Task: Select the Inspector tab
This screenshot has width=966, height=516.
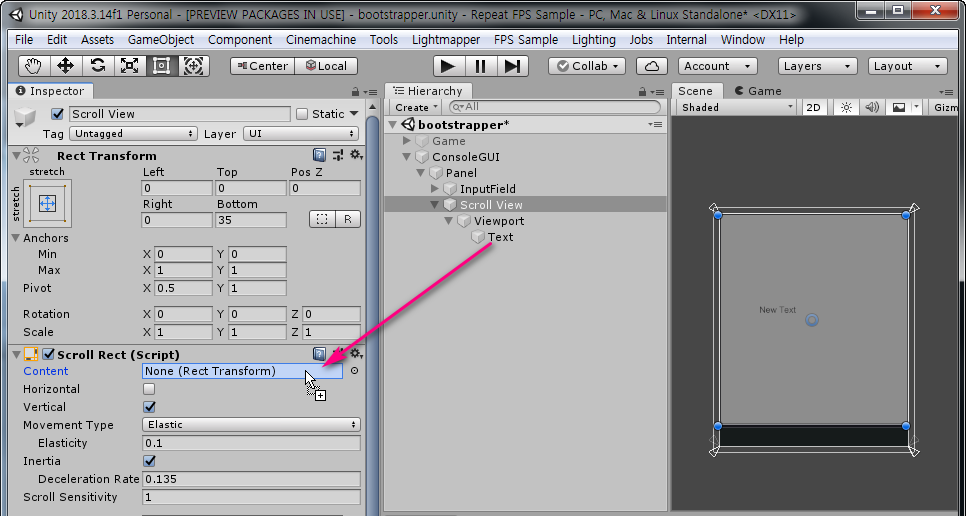Action: pyautogui.click(x=50, y=91)
